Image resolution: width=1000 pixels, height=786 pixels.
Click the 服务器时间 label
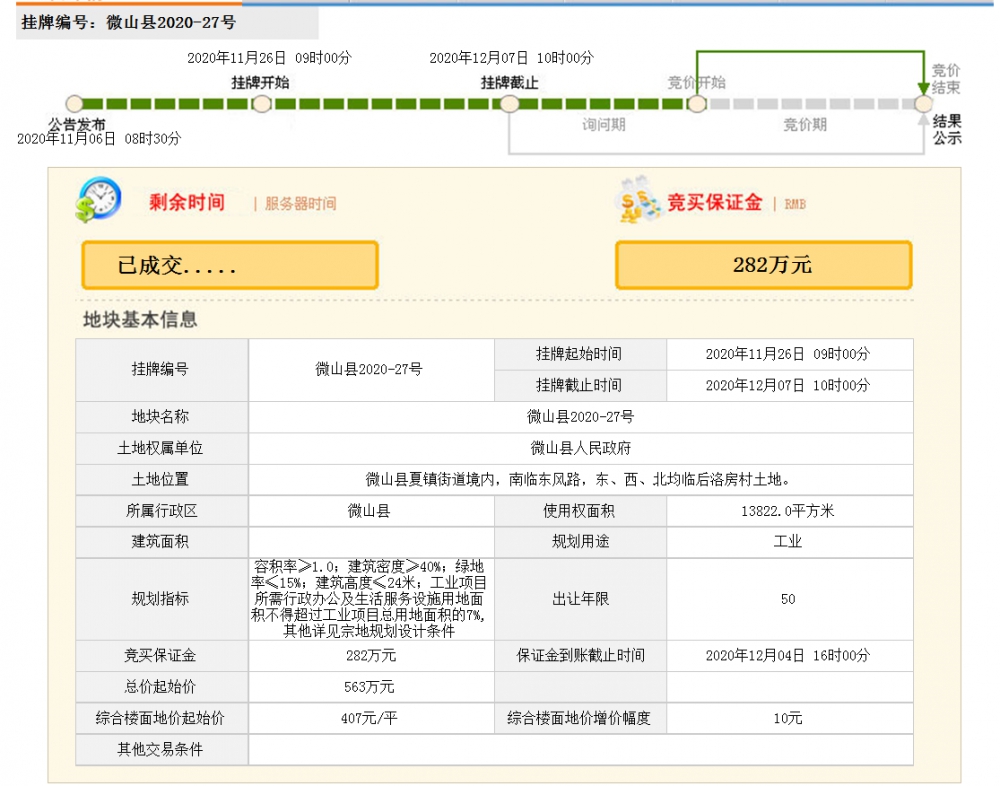coord(300,204)
